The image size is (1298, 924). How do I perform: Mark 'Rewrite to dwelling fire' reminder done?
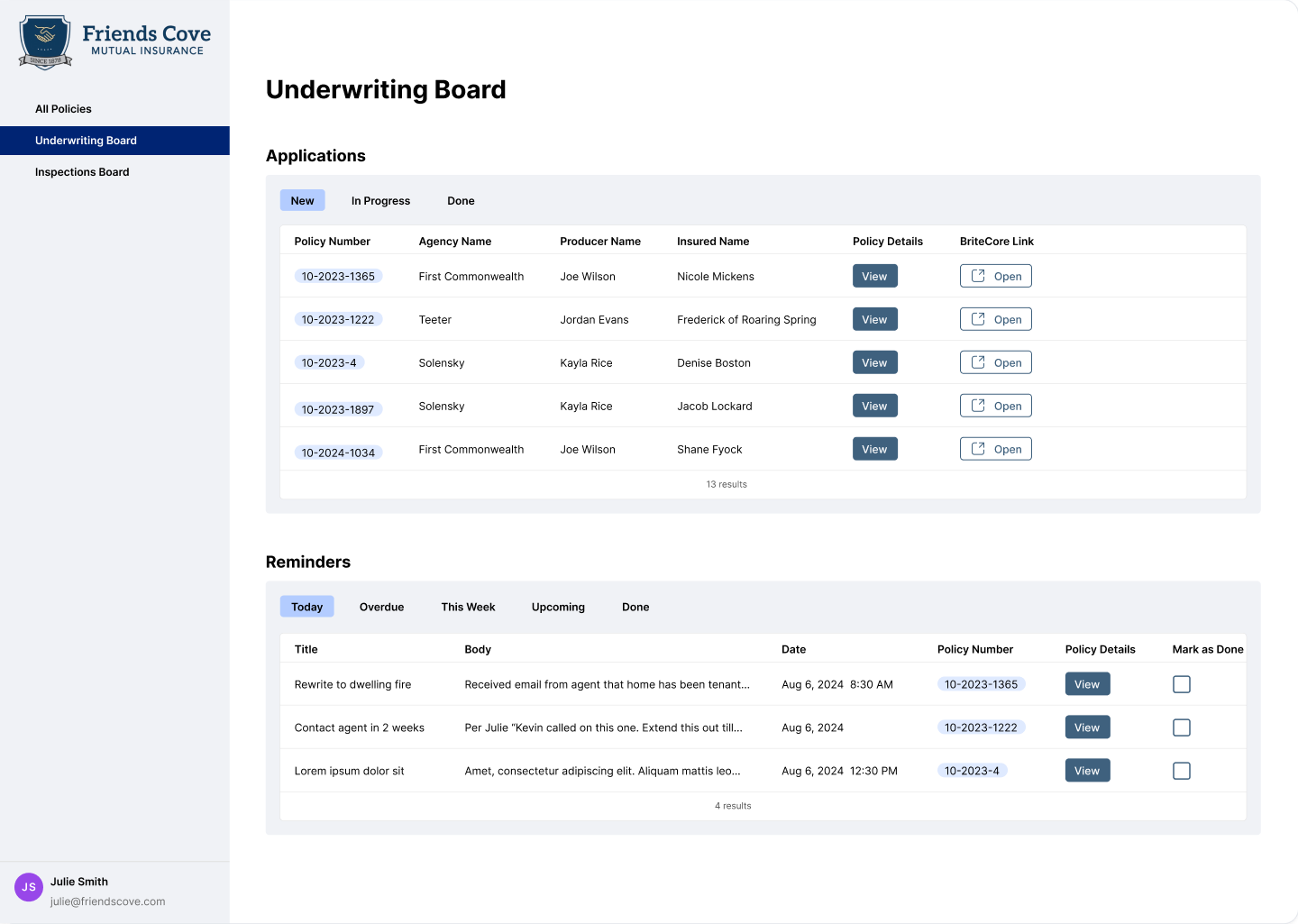1181,685
